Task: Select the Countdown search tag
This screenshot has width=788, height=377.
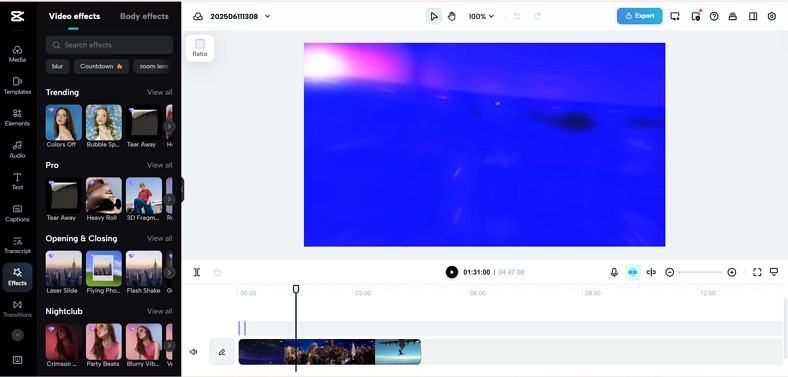Action: pyautogui.click(x=101, y=66)
